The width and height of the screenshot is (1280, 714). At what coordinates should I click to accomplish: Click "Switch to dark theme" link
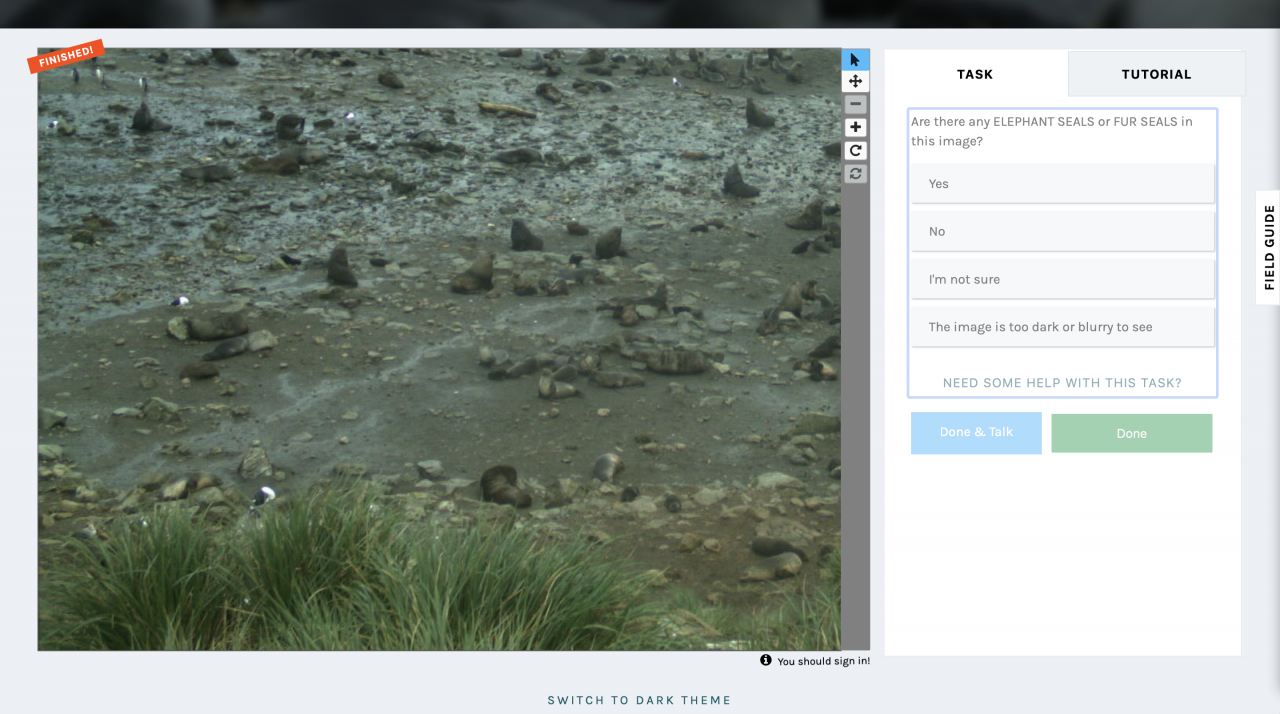point(640,700)
